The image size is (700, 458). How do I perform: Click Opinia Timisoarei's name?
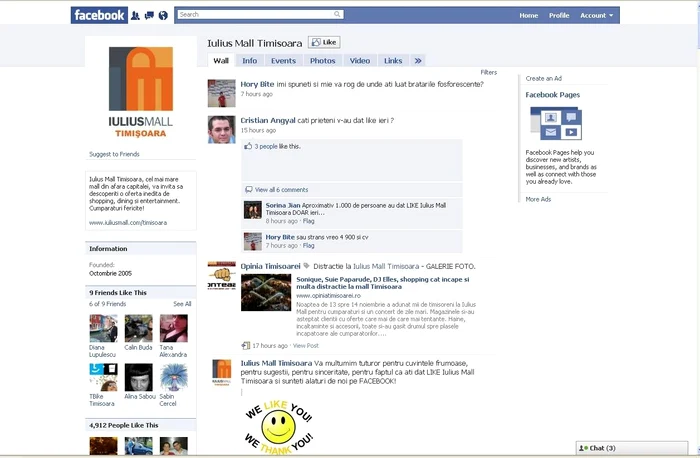(271, 266)
